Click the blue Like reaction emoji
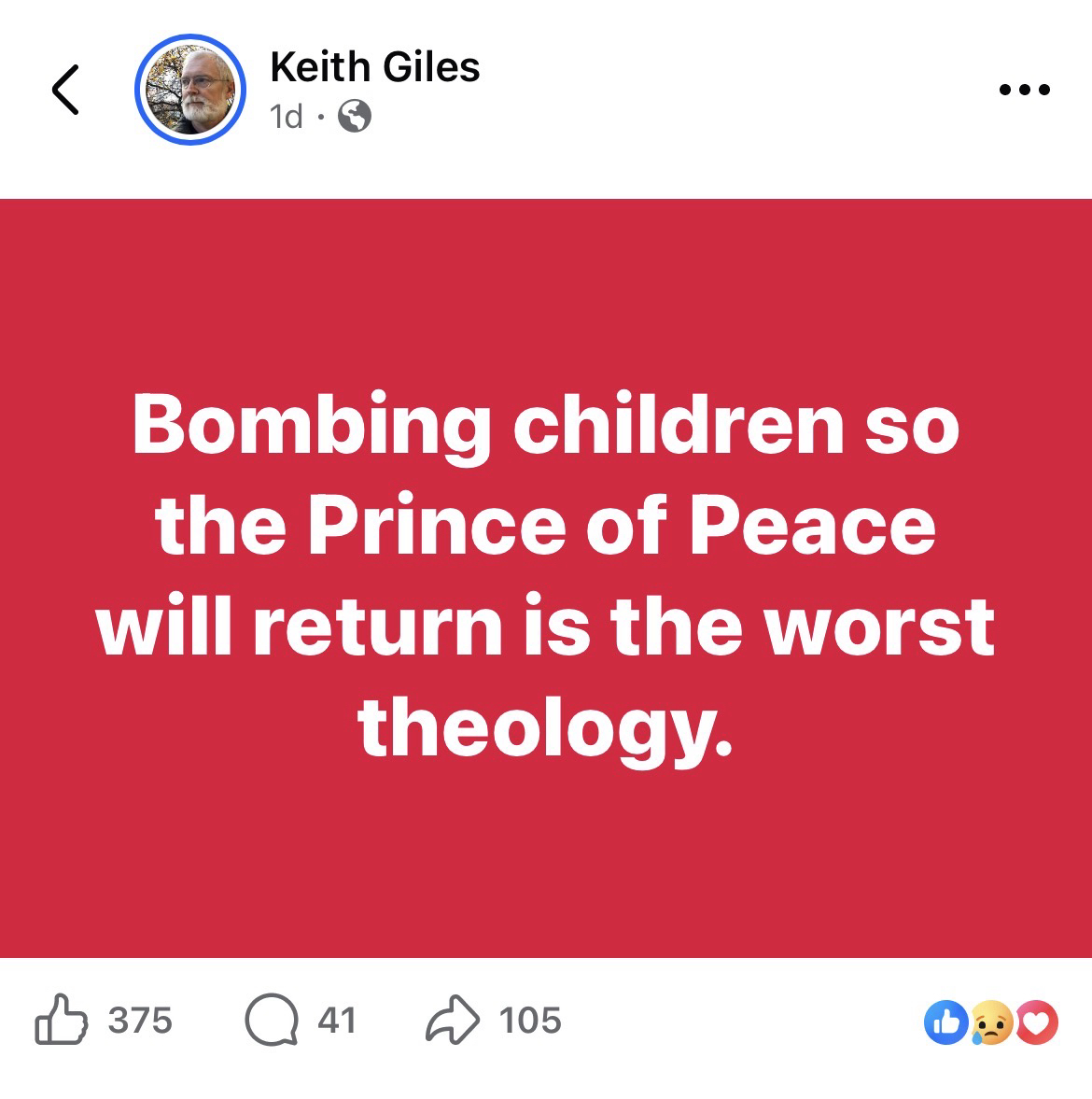This screenshot has height=1099, width=1092. coord(944,1022)
